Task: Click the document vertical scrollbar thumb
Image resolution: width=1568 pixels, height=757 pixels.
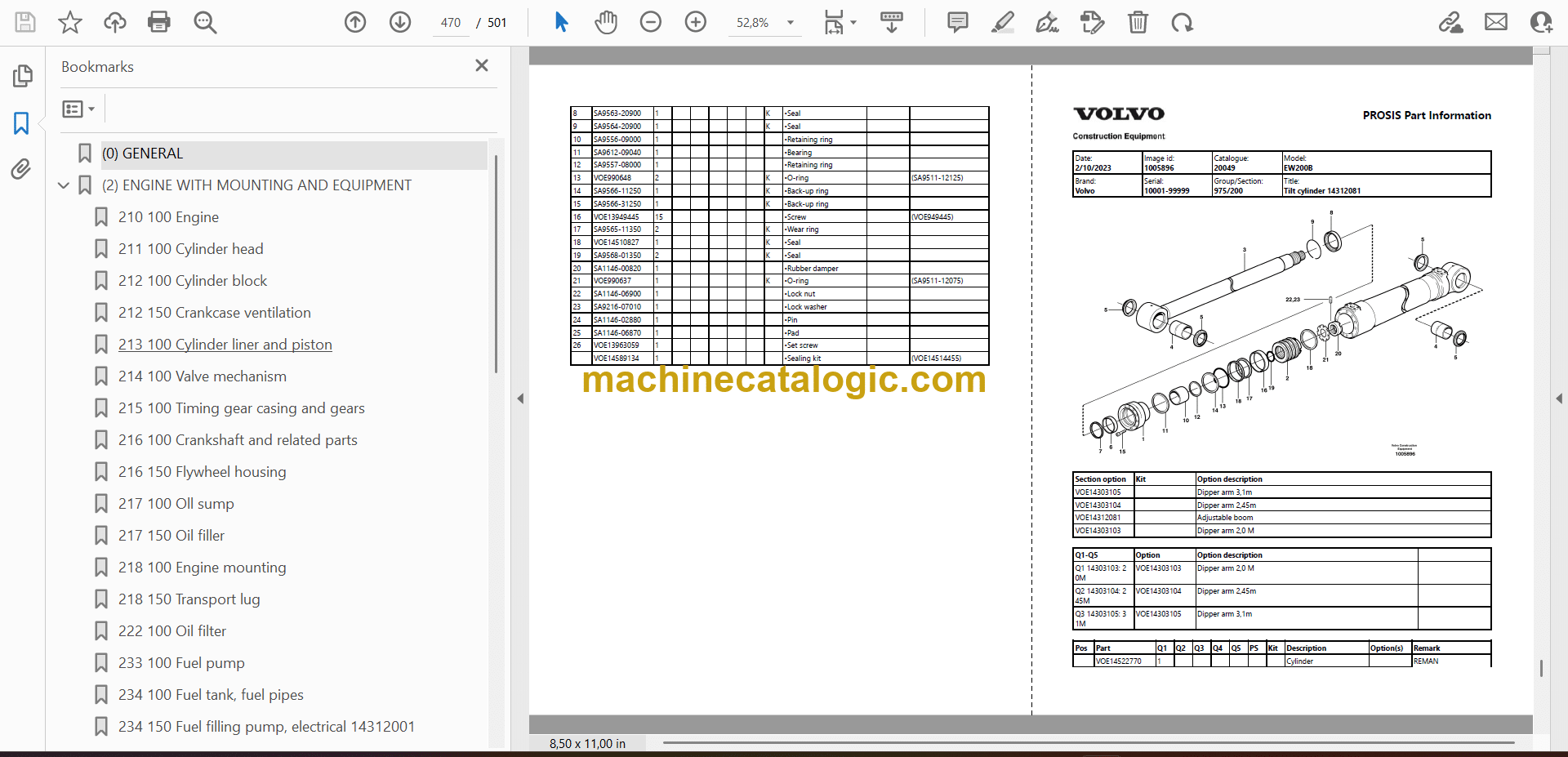Action: pyautogui.click(x=1541, y=668)
